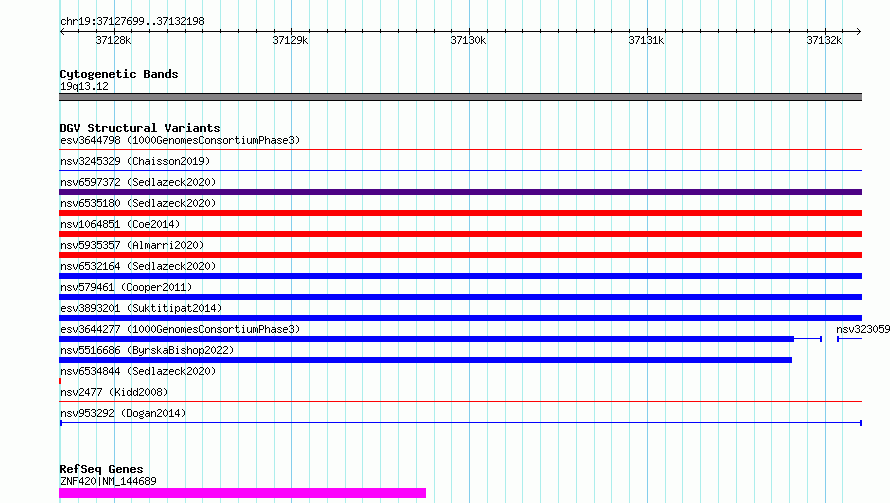Click the partially visible nsv323059 label

(x=863, y=329)
